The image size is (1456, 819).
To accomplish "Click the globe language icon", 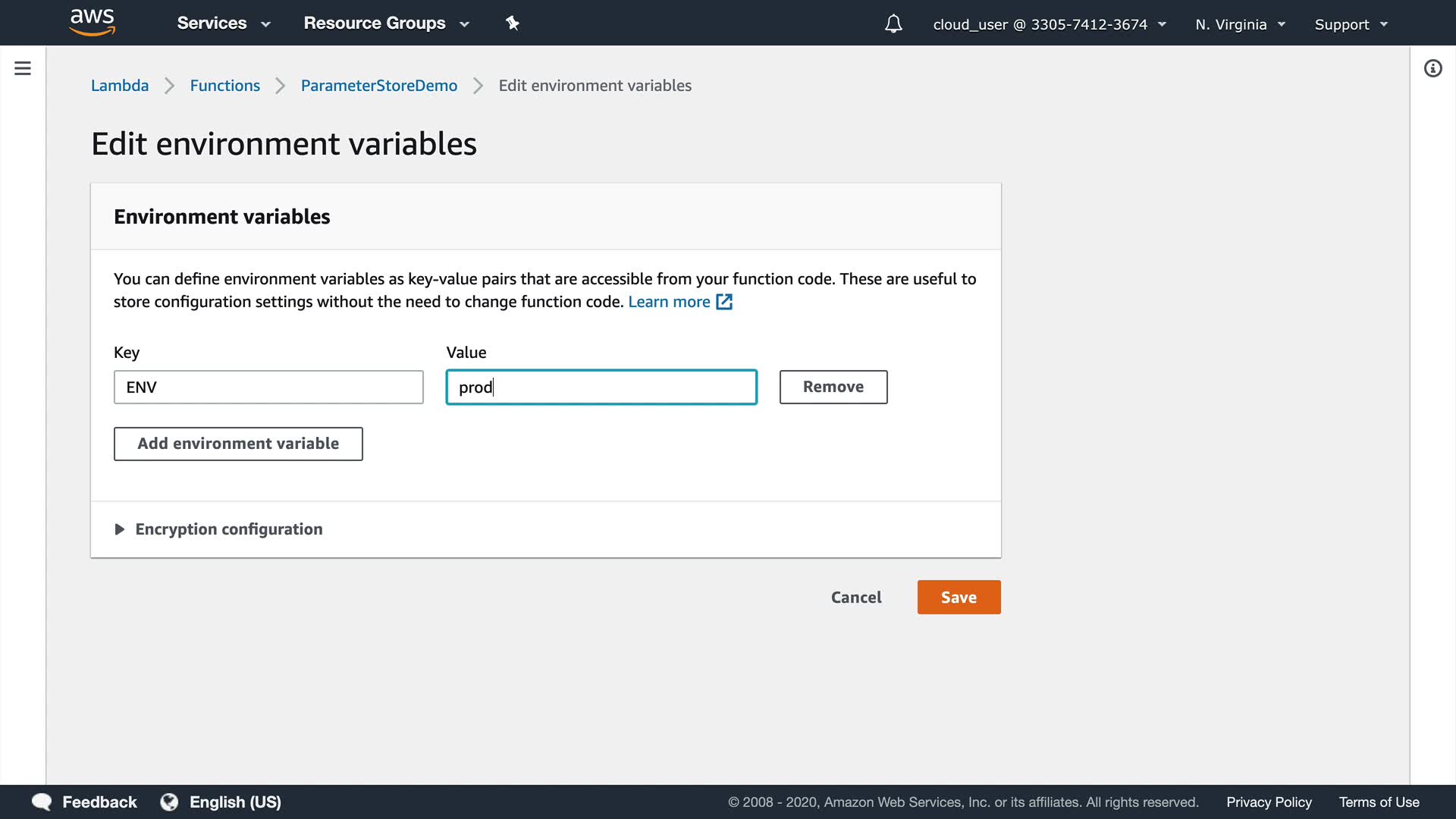I will click(169, 802).
